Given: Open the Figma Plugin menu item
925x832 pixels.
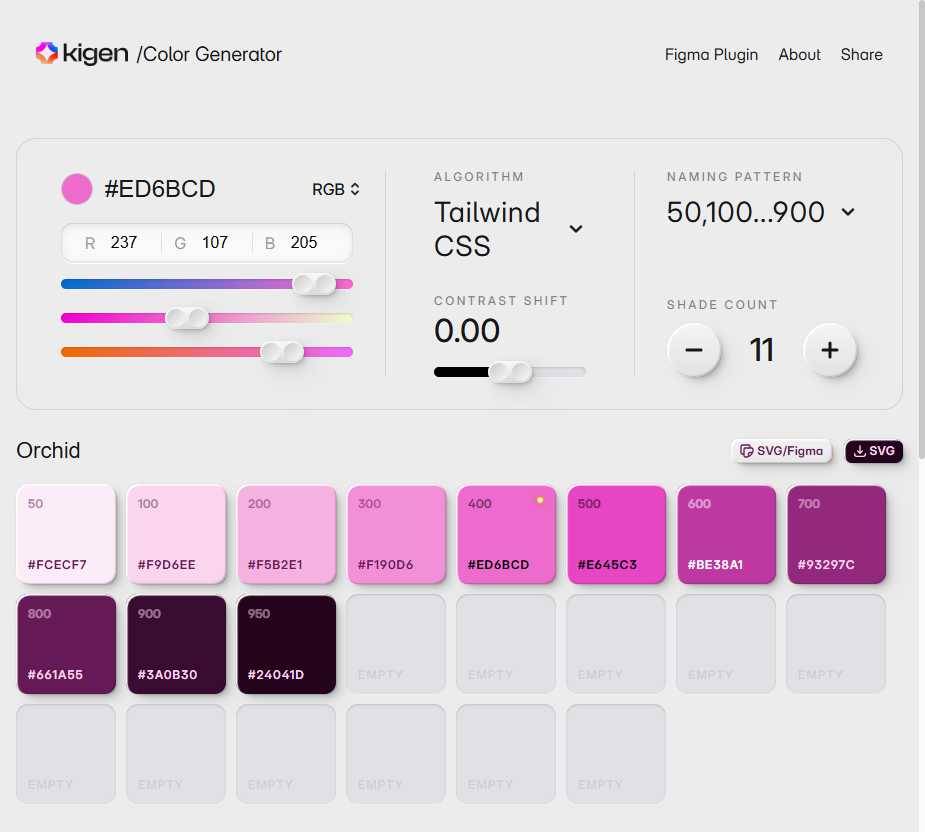Looking at the screenshot, I should pyautogui.click(x=711, y=55).
